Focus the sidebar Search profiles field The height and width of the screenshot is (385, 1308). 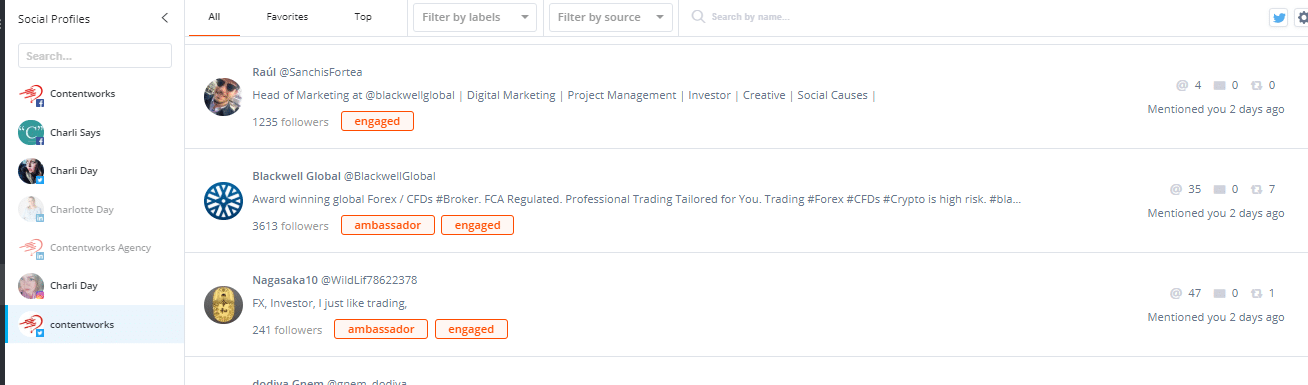click(94, 56)
